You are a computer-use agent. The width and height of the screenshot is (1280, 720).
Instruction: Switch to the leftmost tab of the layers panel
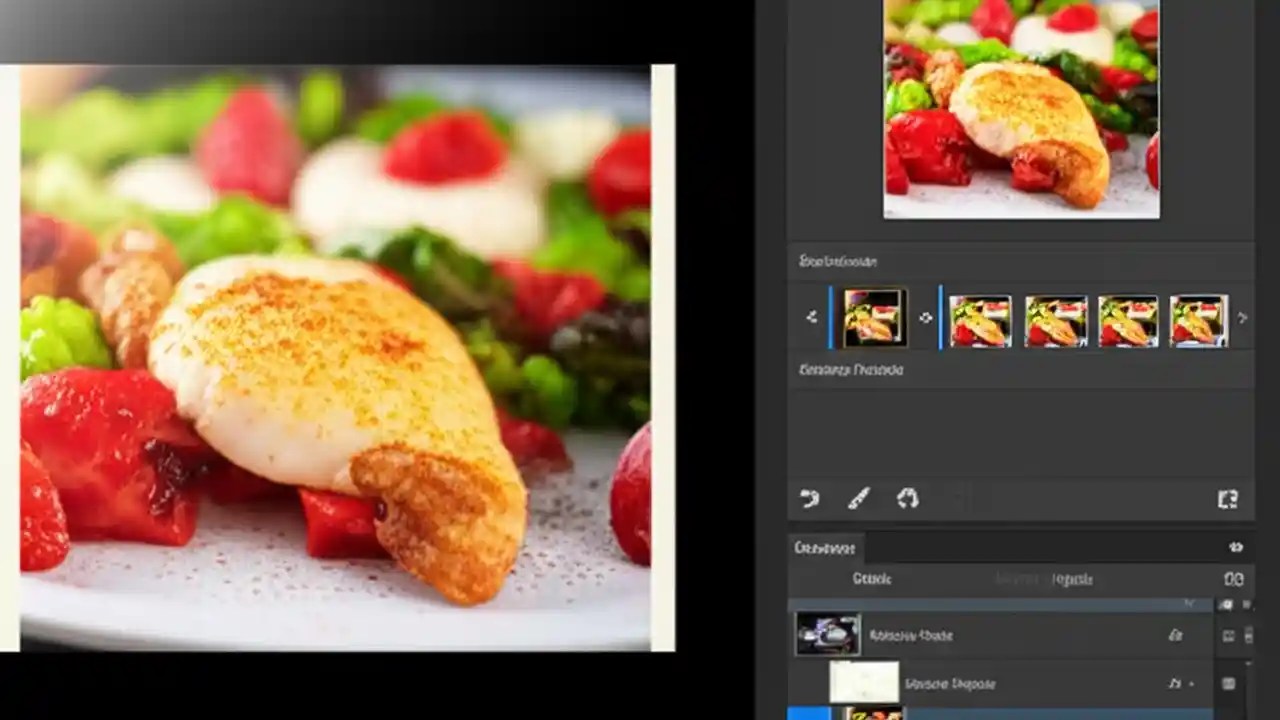824,548
